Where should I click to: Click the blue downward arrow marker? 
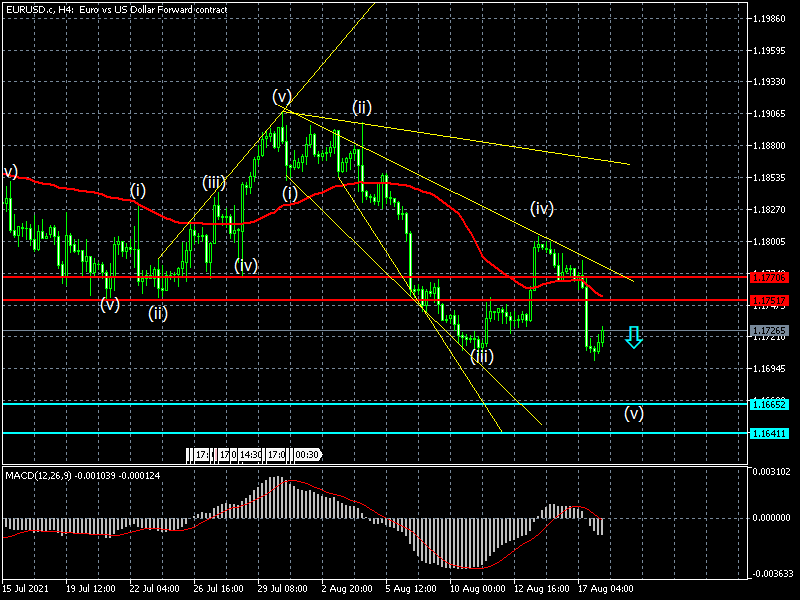point(632,337)
